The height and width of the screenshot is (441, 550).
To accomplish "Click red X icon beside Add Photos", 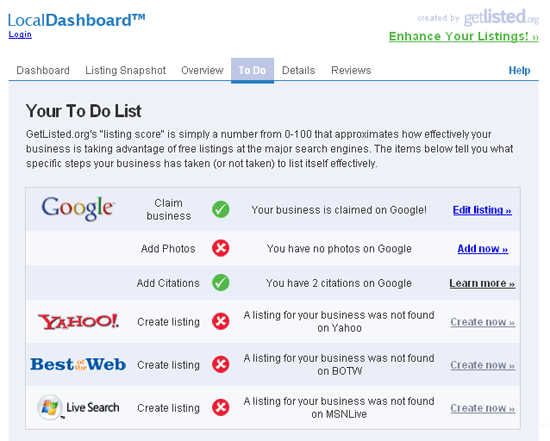I will click(x=221, y=248).
